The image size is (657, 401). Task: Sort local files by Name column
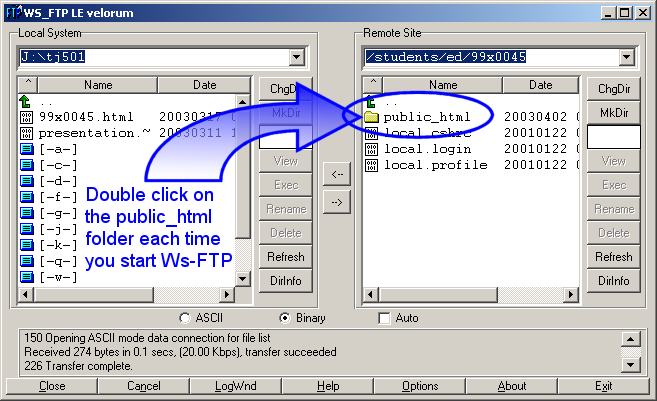coord(98,85)
